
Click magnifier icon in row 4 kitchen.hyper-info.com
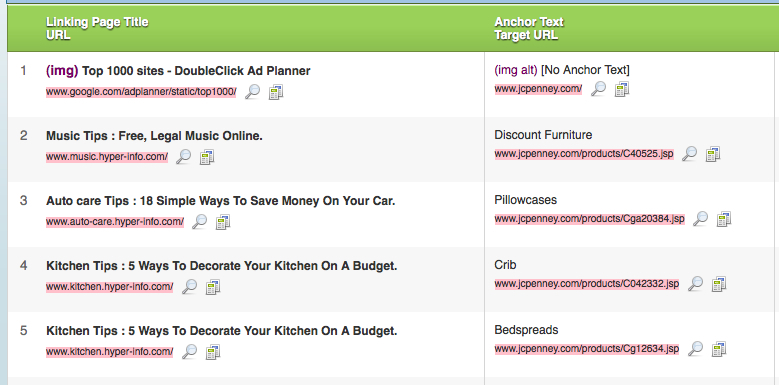coord(189,287)
